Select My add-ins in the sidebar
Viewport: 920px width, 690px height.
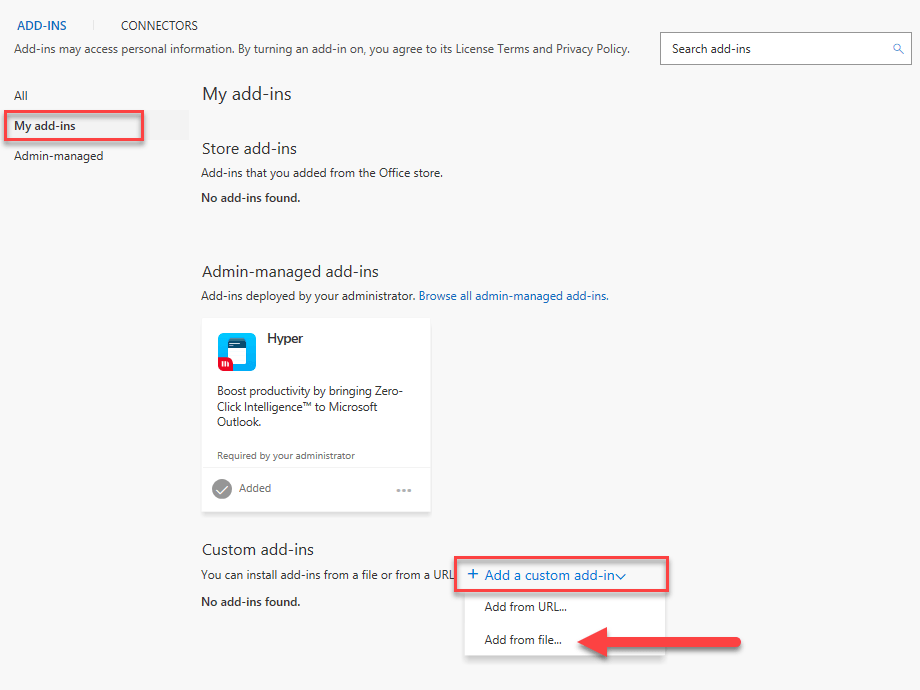tap(45, 126)
